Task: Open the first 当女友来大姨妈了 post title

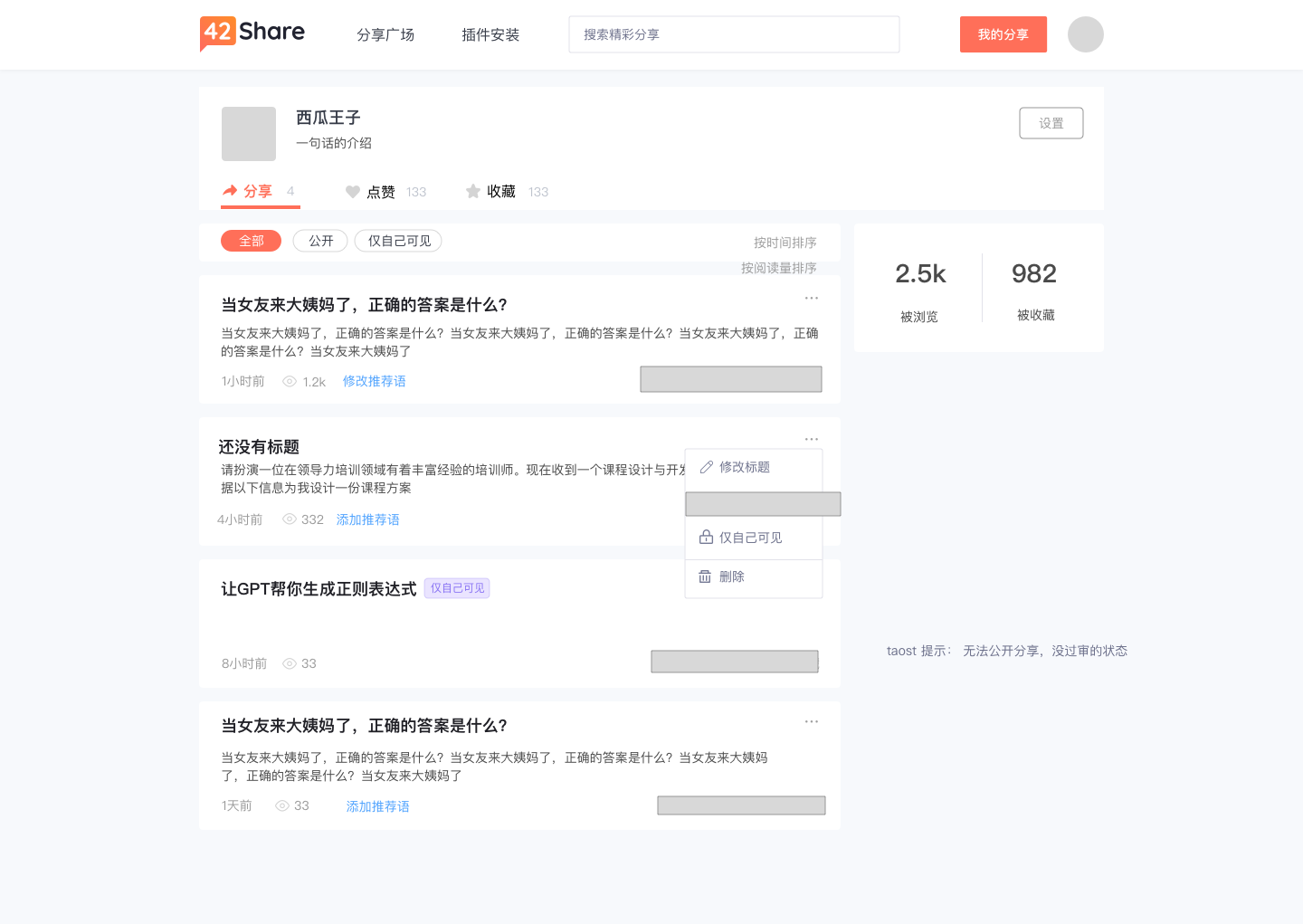Action: [x=365, y=305]
